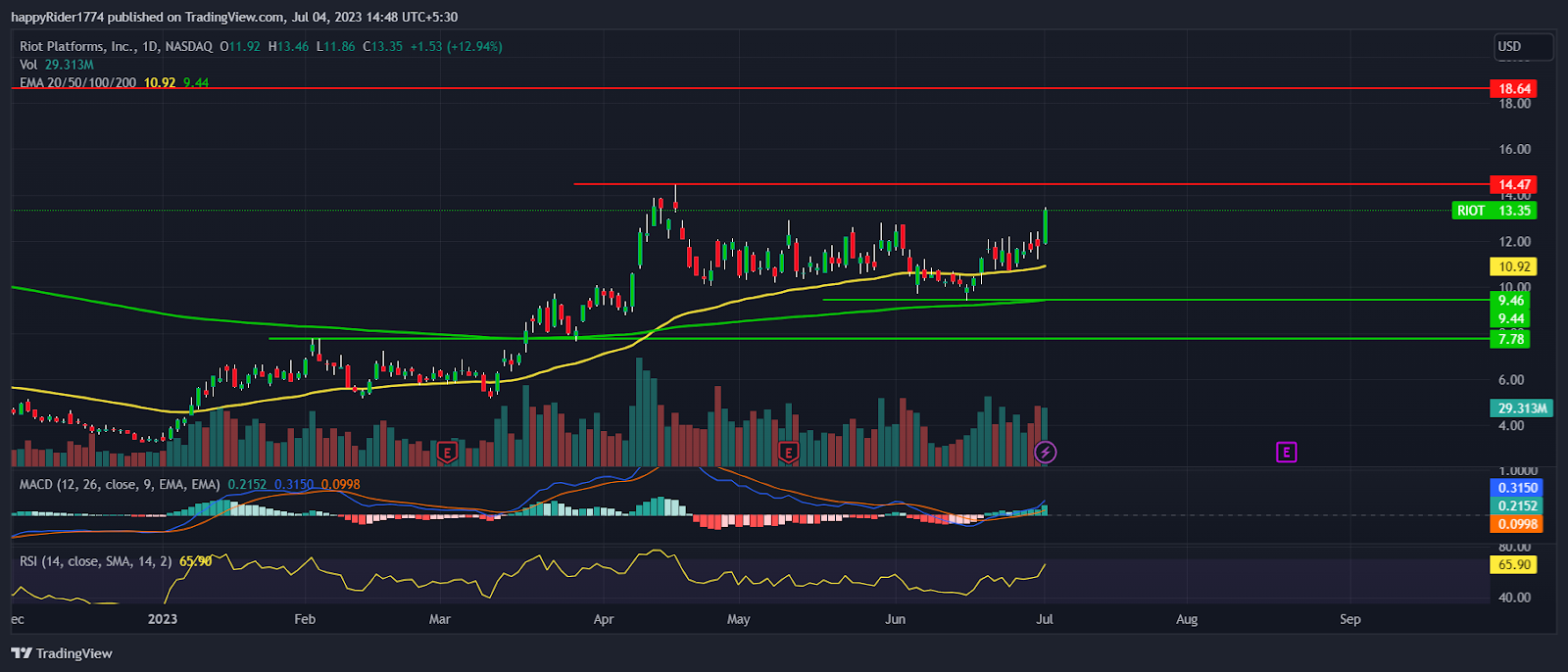Click the 4.00 price scale value
The height and width of the screenshot is (672, 1568).
point(1511,426)
